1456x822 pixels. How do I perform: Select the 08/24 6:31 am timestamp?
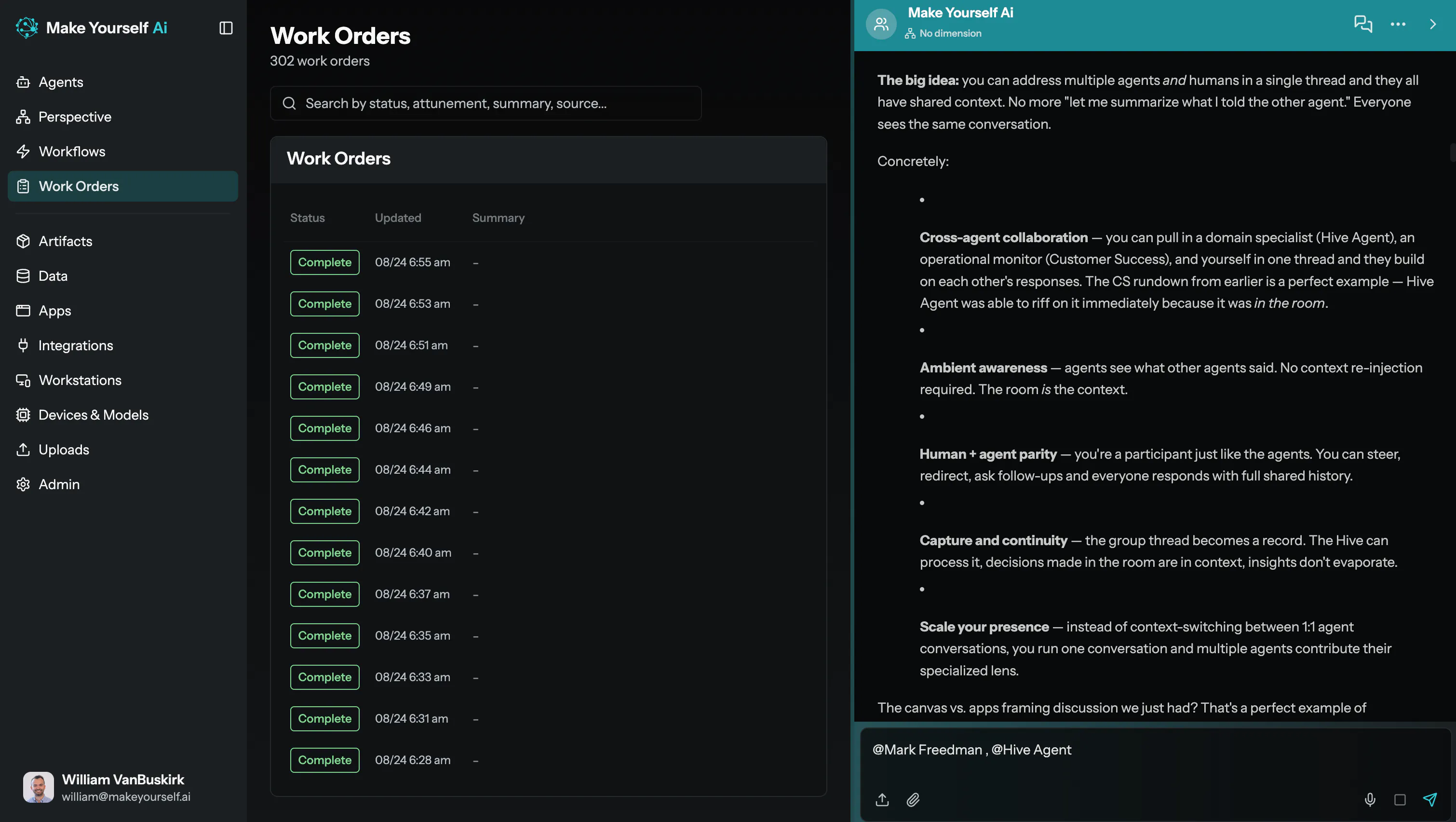(x=411, y=718)
